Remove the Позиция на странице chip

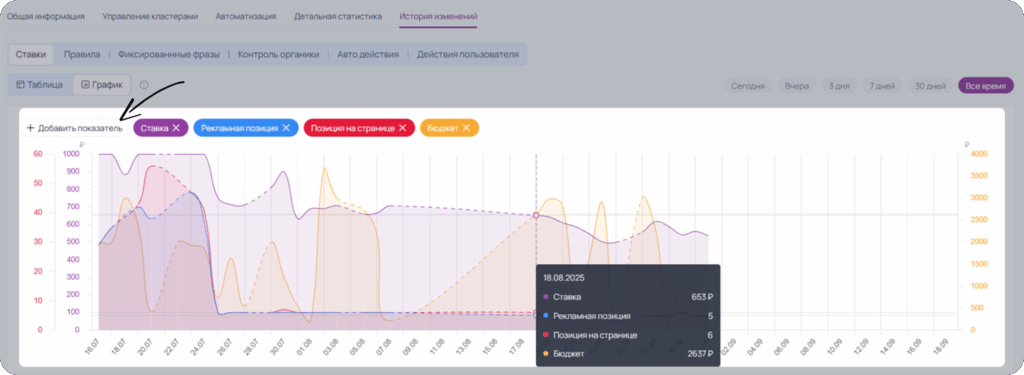pos(402,128)
